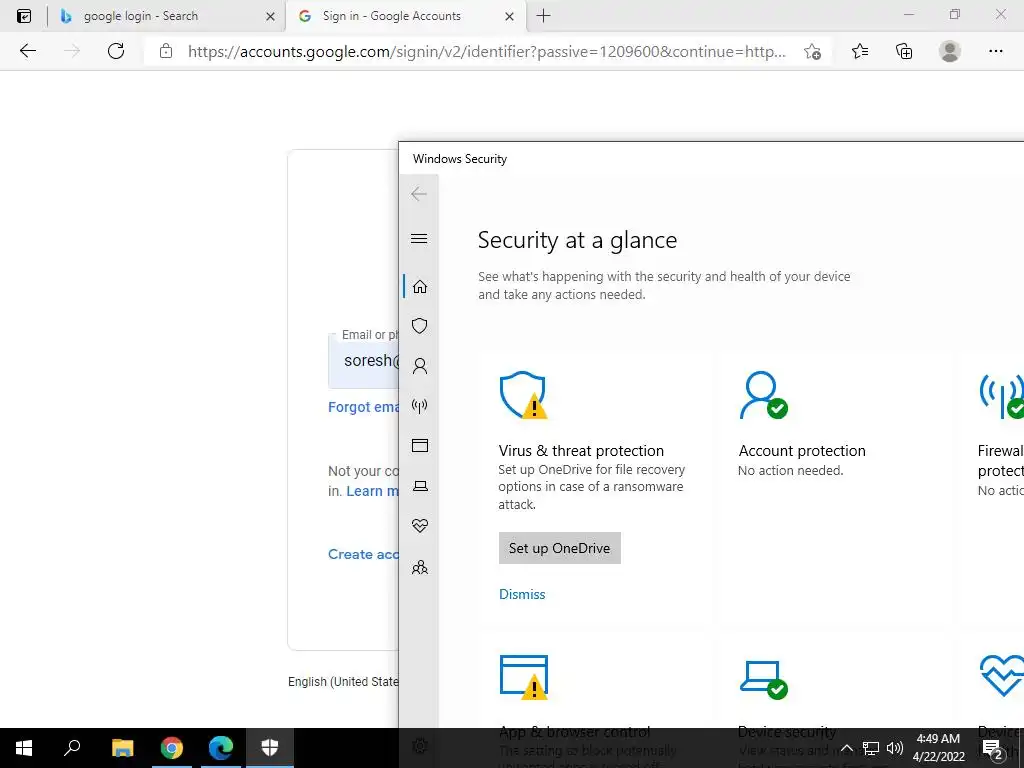Click Set up OneDrive button
This screenshot has height=768, width=1024.
(x=560, y=548)
